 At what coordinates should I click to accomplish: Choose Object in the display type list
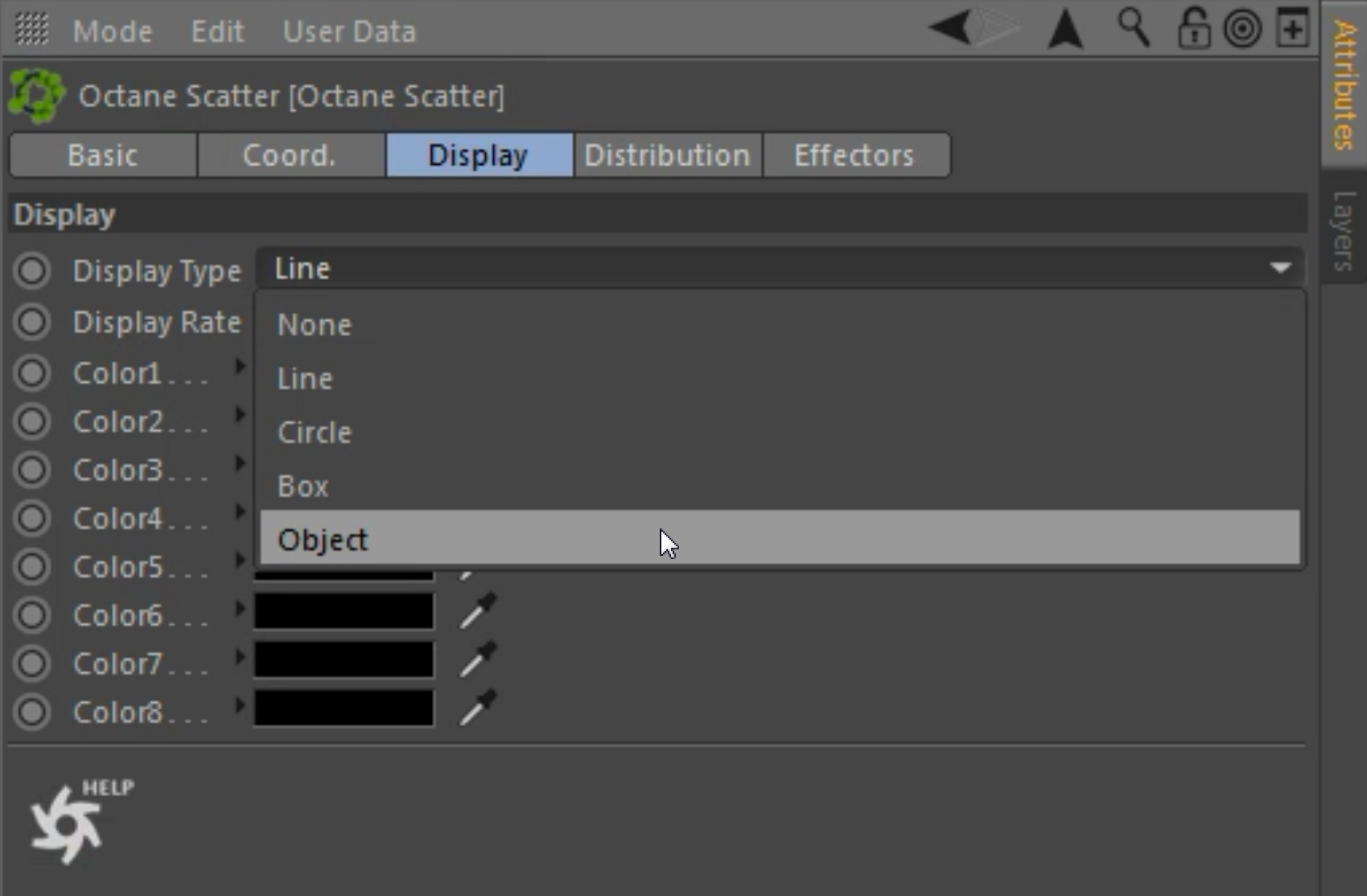pos(780,538)
